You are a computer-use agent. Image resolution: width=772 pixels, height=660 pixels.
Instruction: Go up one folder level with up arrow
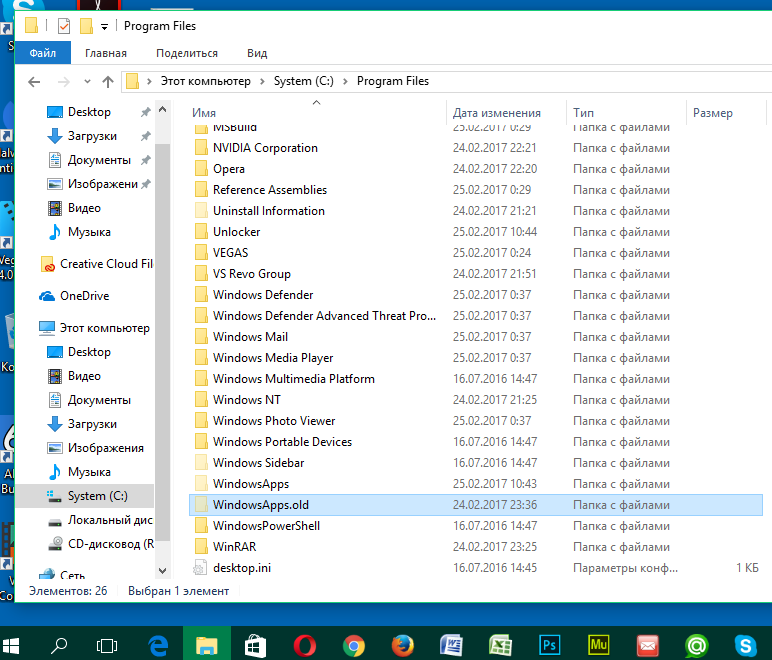[108, 82]
